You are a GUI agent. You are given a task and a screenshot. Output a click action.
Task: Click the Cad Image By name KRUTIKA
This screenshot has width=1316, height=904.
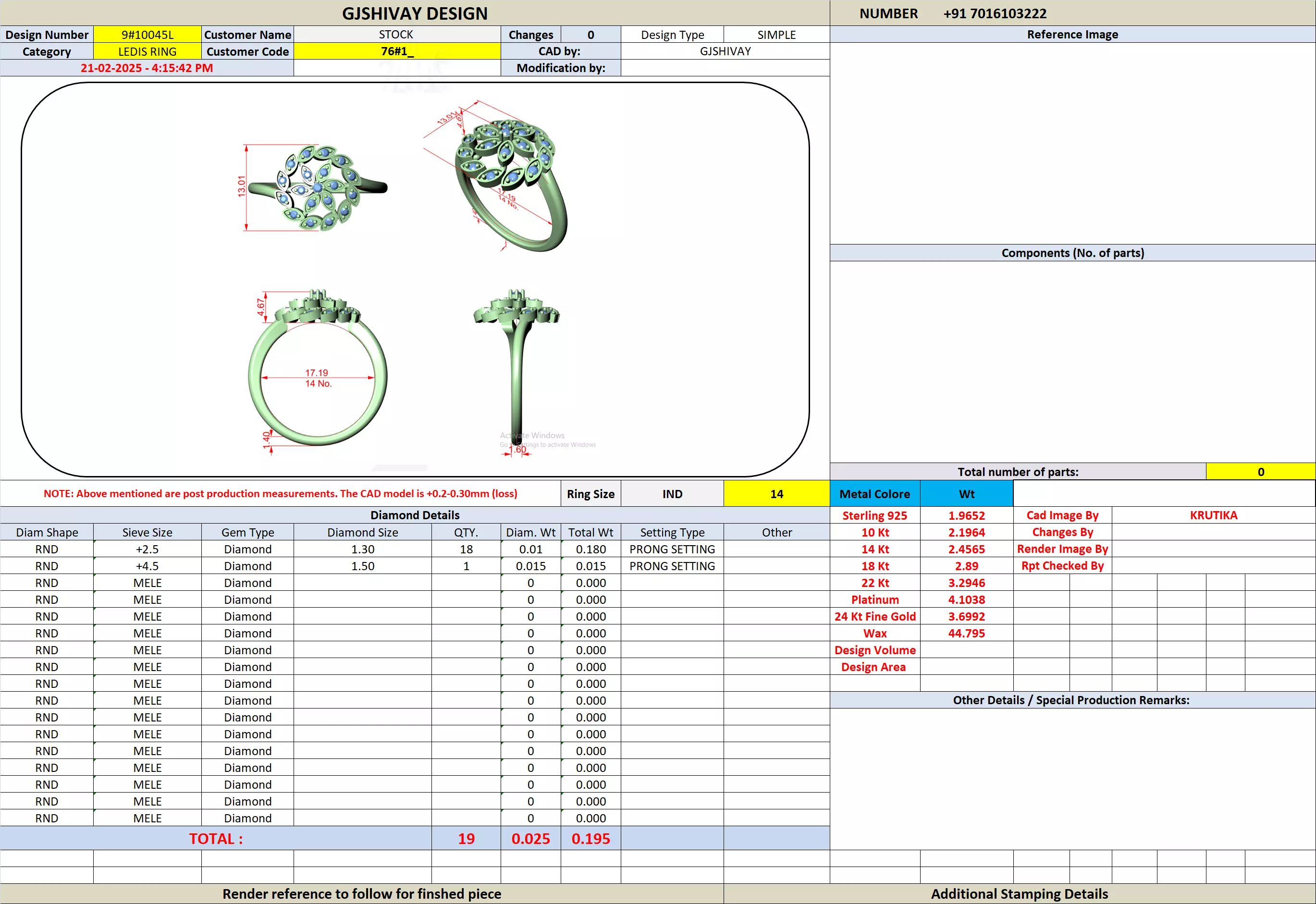[x=1213, y=515]
